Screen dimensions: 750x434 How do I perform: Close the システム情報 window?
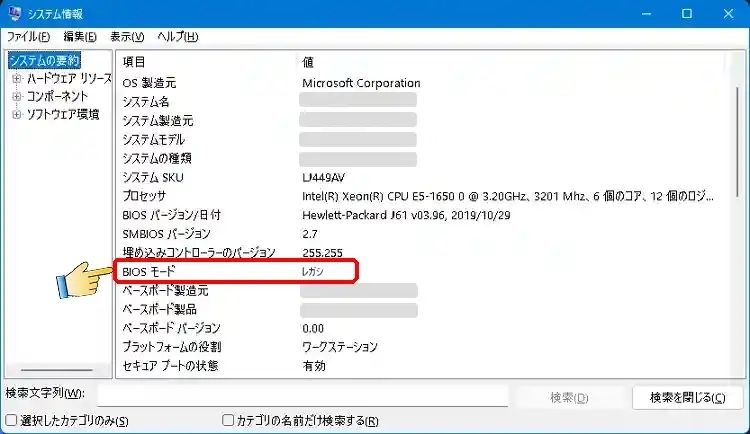[728, 13]
